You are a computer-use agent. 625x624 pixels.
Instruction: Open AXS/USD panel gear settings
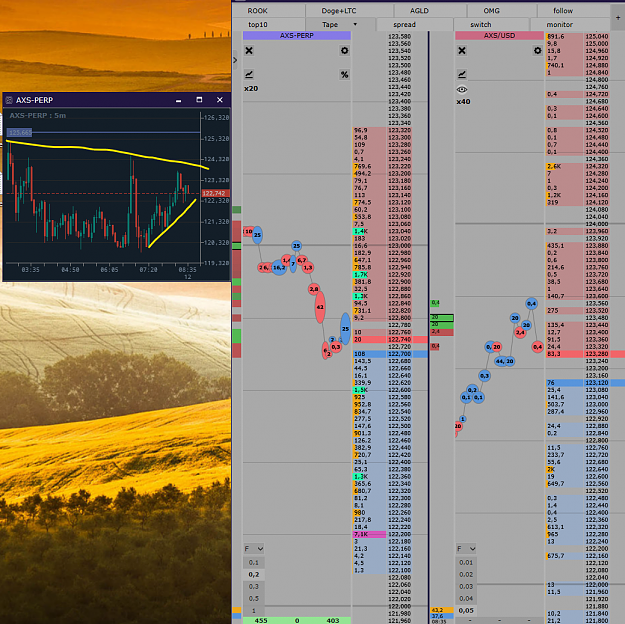[538, 51]
